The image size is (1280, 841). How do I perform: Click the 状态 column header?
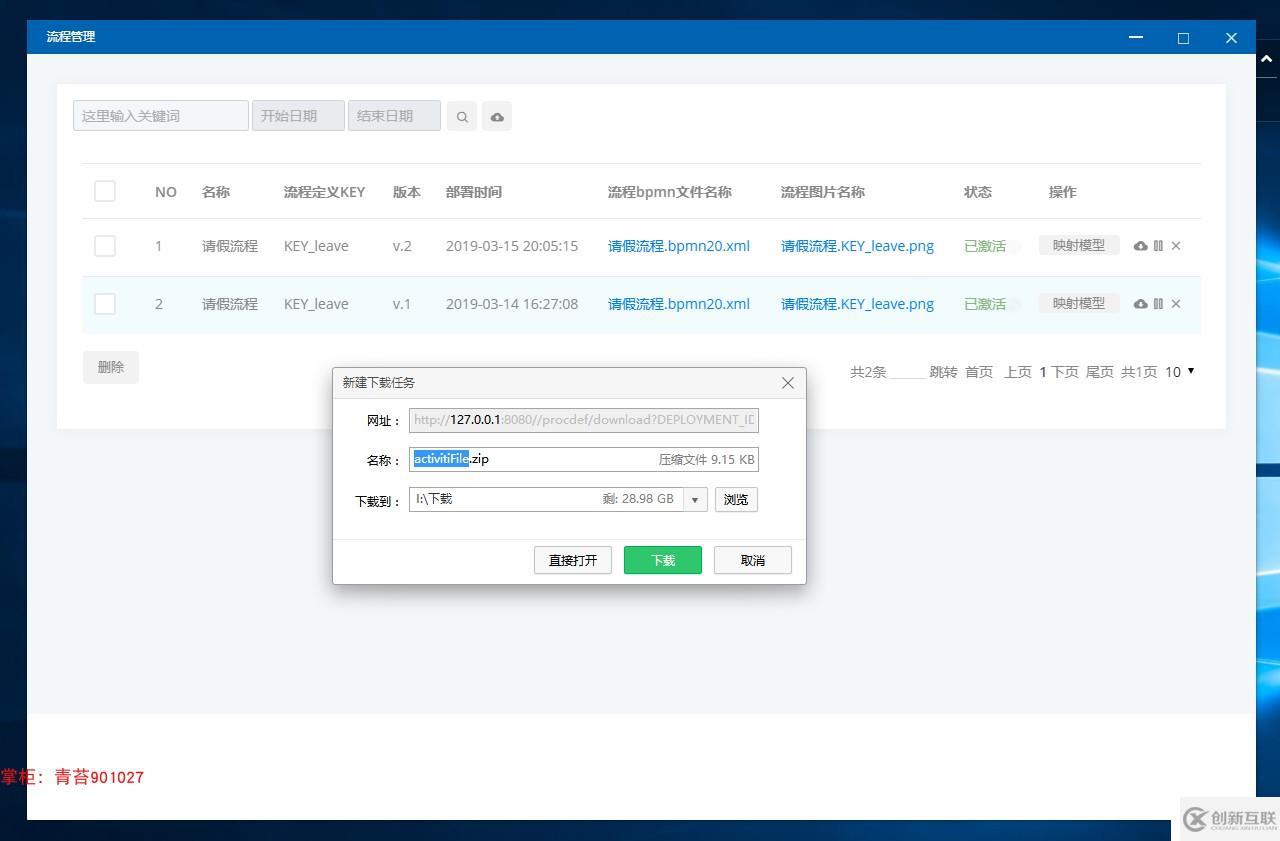[978, 192]
